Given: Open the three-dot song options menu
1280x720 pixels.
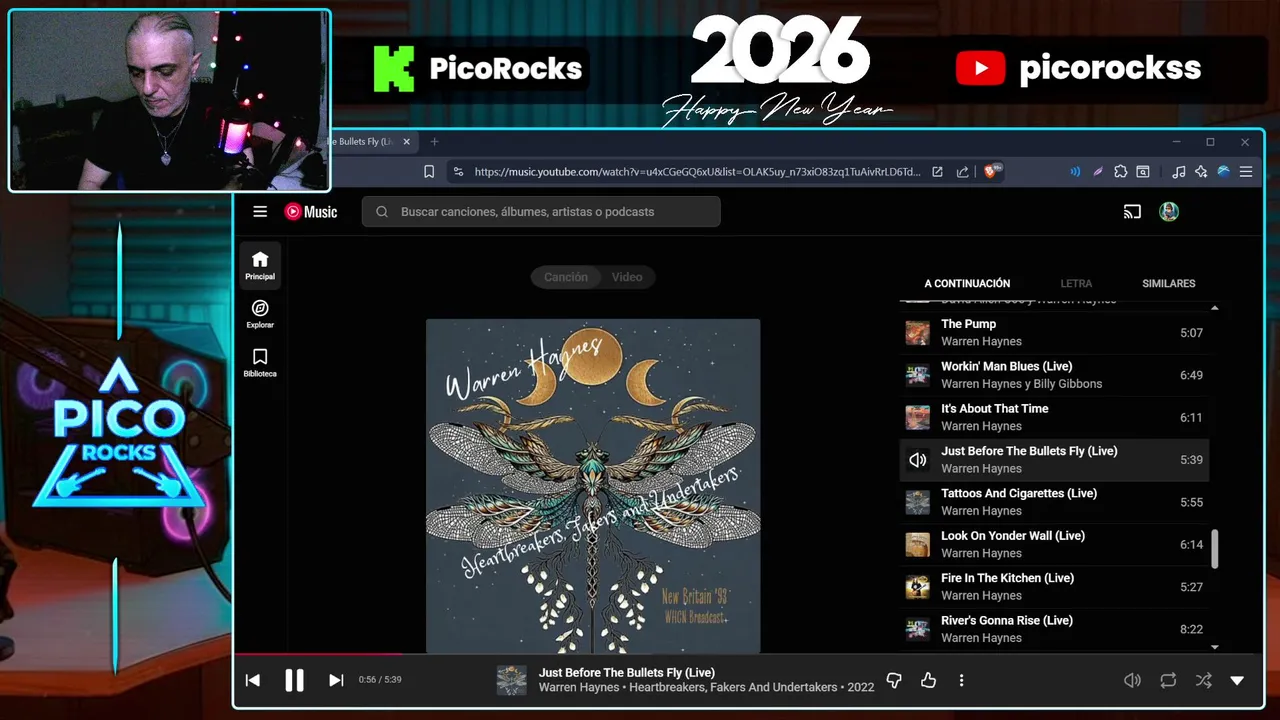Looking at the screenshot, I should click(961, 680).
